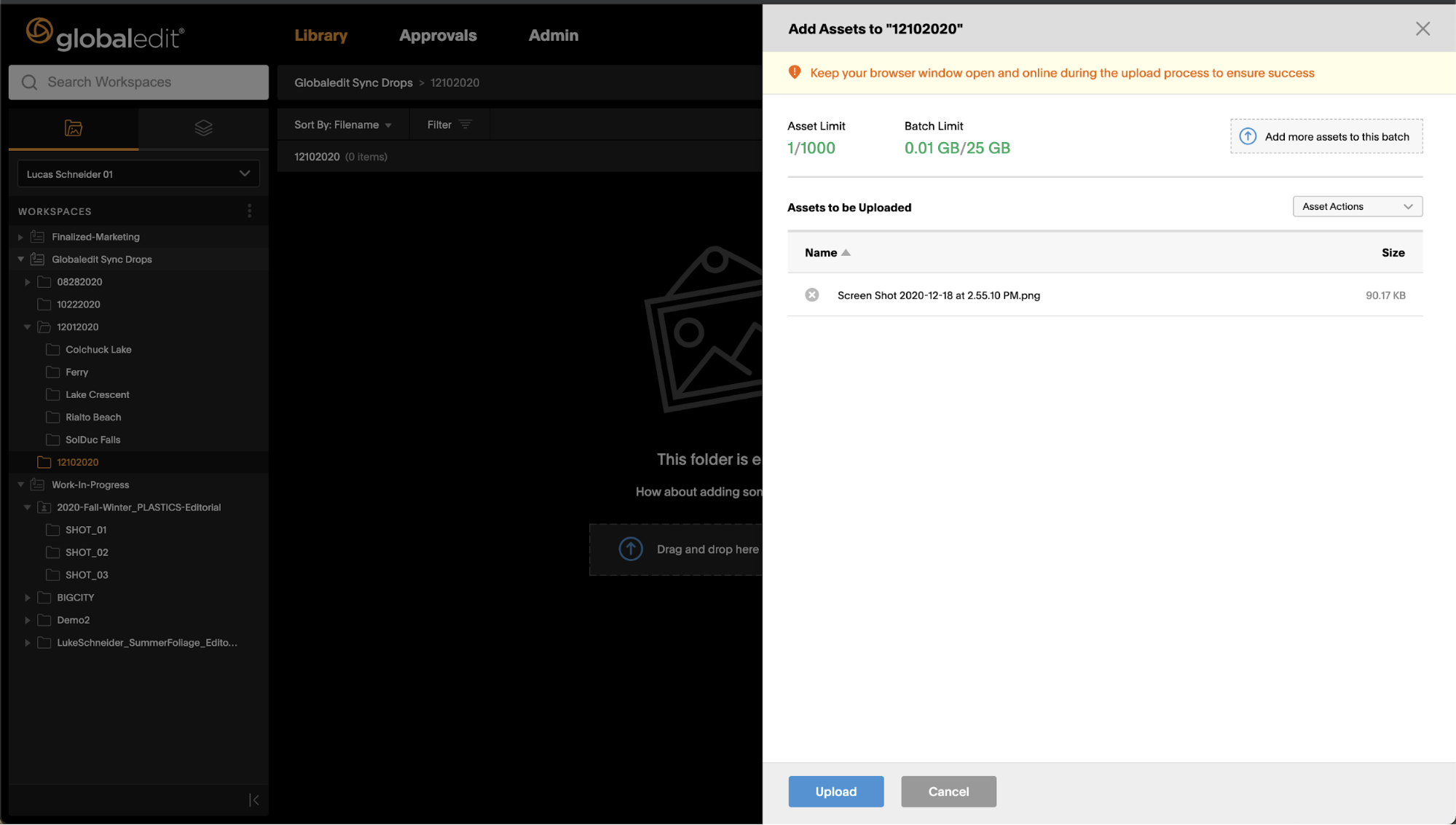Viewport: 1456px width, 825px height.
Task: Click the 12102020 breadcrumb text
Action: [x=454, y=83]
